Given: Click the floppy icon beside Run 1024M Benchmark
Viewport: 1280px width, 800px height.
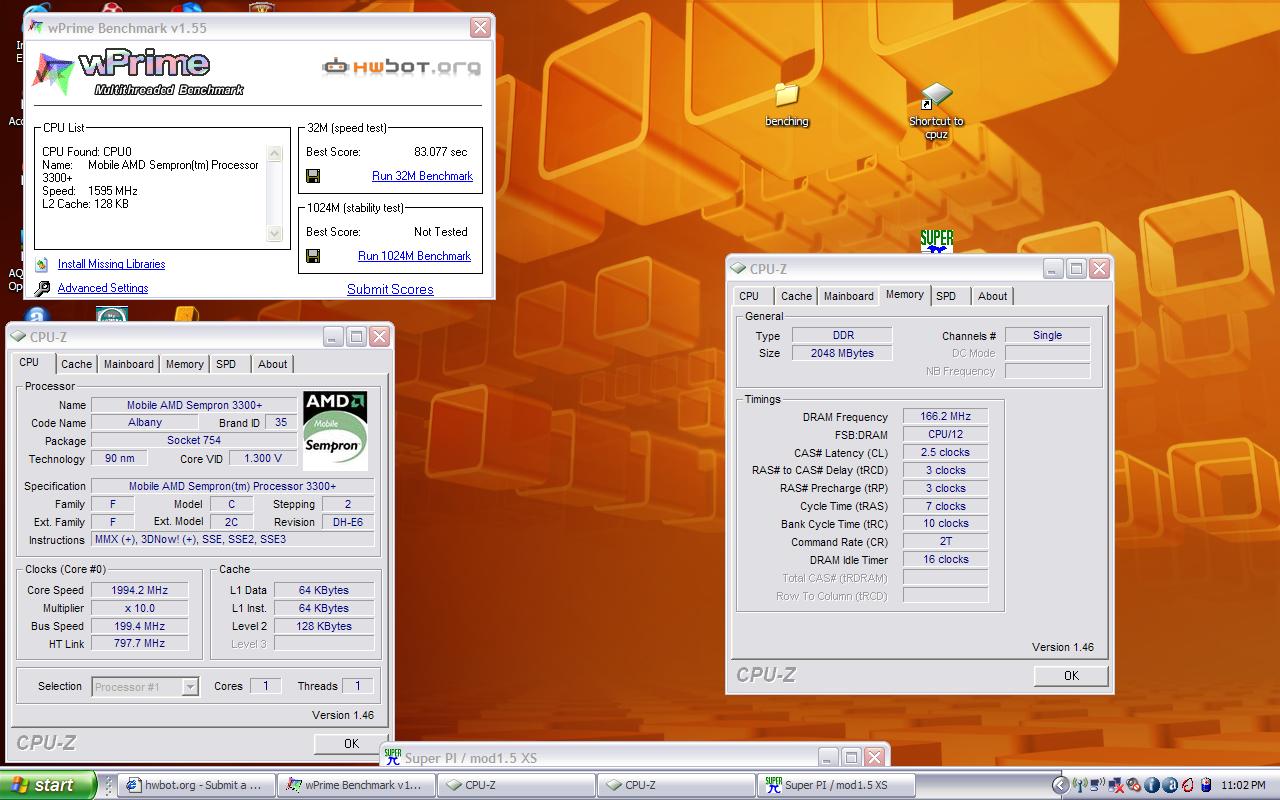Looking at the screenshot, I should (x=313, y=256).
